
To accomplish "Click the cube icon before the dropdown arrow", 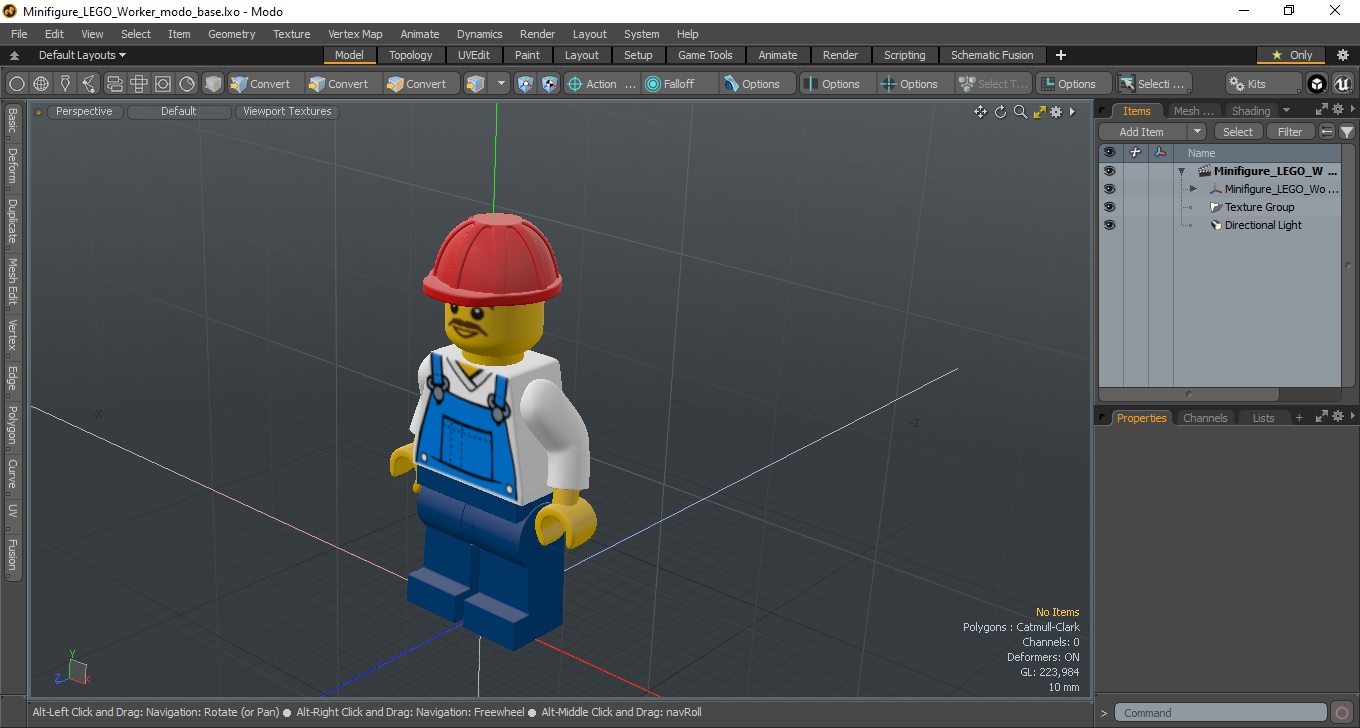I will coord(476,84).
